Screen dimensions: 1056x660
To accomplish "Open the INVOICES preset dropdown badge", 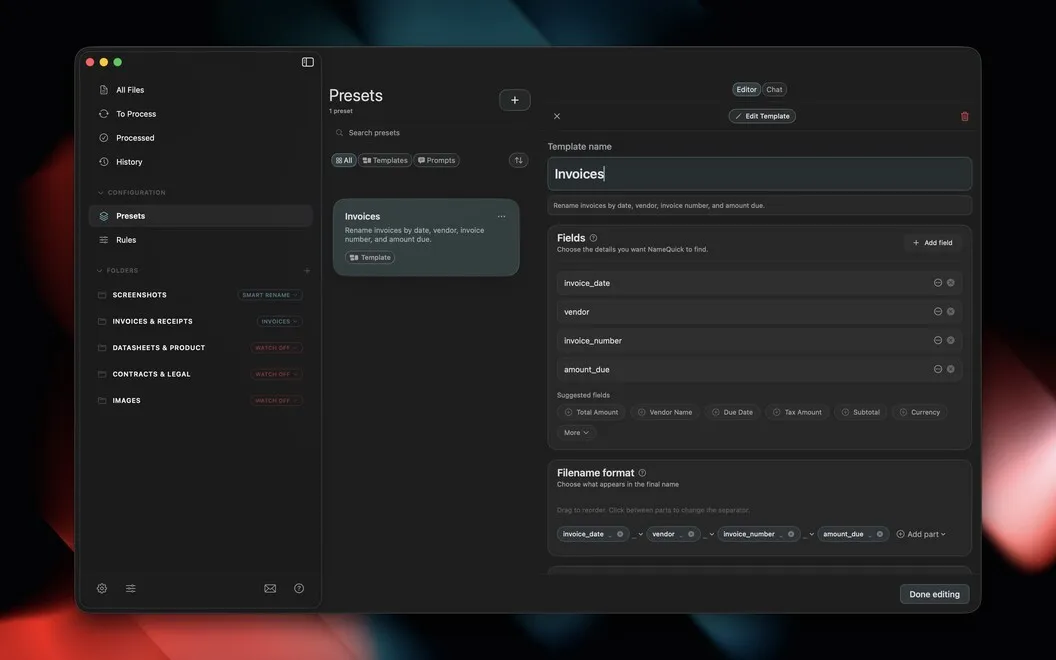I will pyautogui.click(x=279, y=321).
